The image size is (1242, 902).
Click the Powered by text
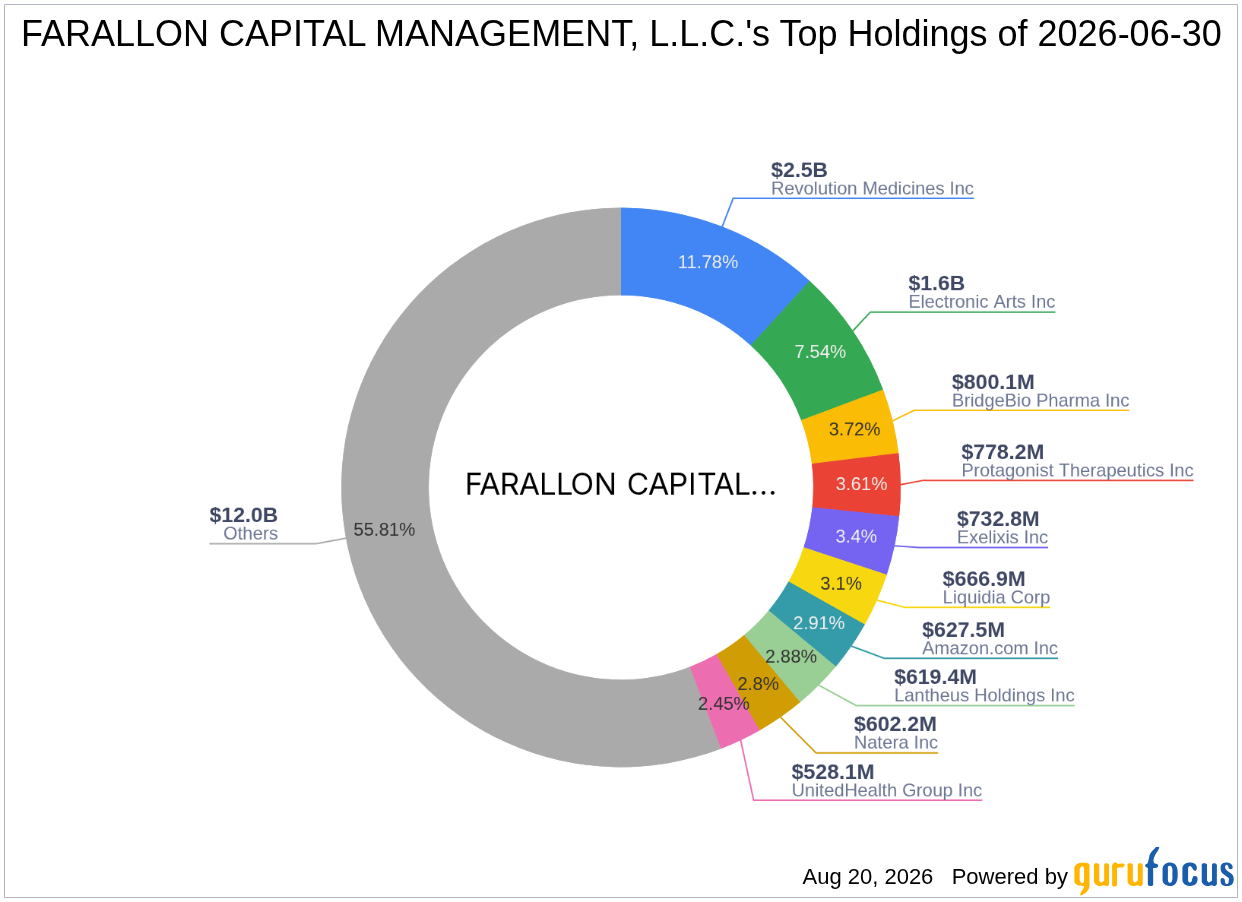(x=1009, y=877)
